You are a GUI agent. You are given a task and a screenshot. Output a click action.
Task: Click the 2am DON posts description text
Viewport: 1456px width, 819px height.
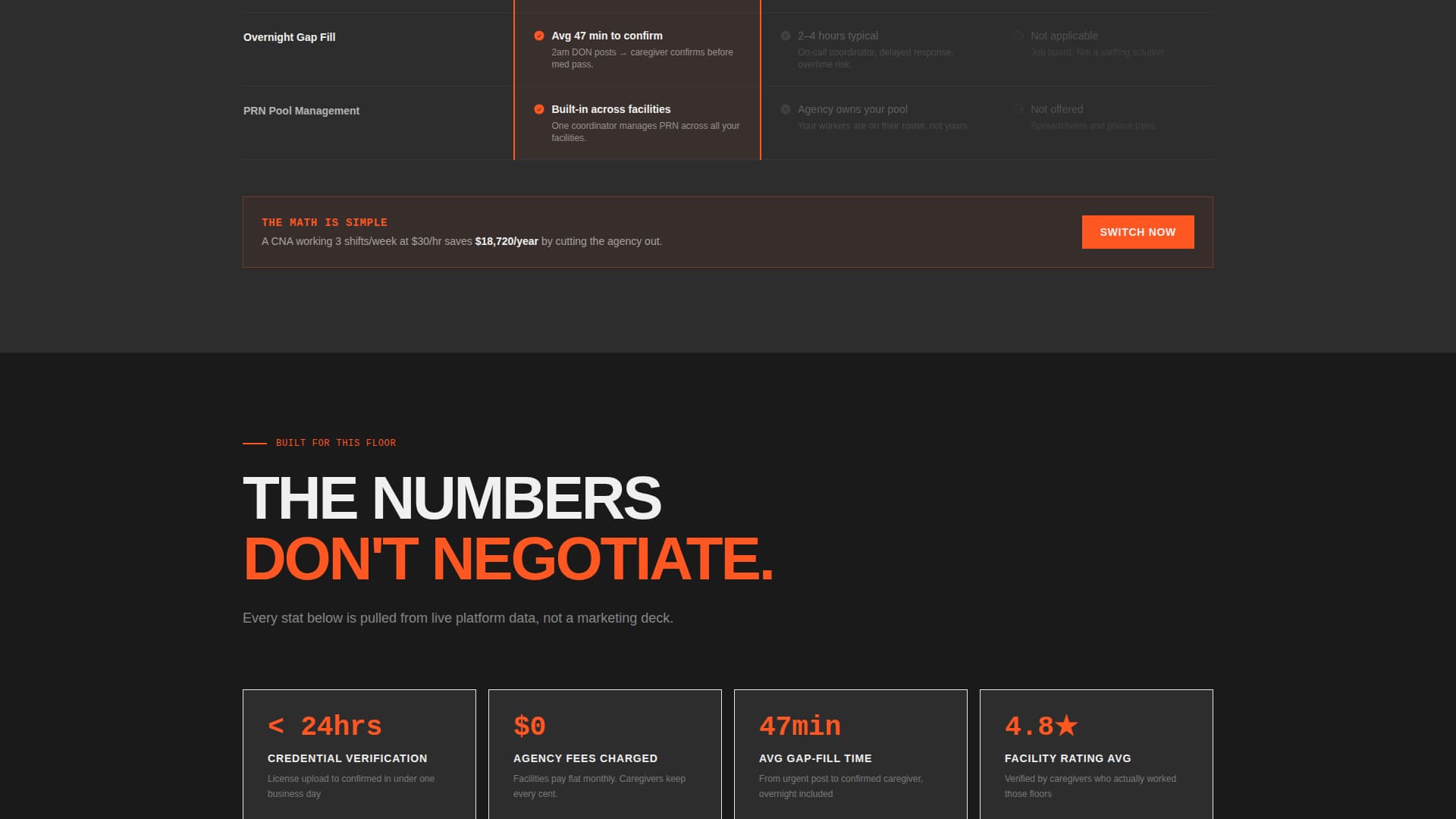pos(642,58)
